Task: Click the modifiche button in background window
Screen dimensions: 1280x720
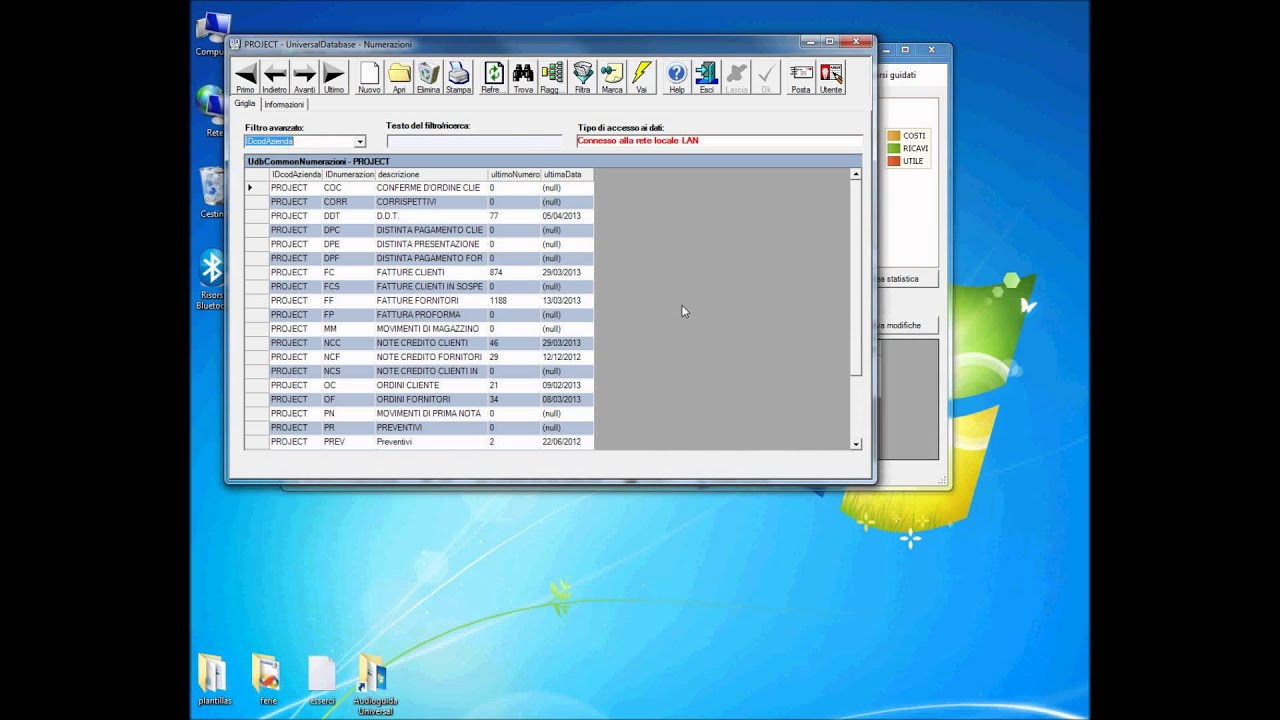Action: [x=907, y=325]
